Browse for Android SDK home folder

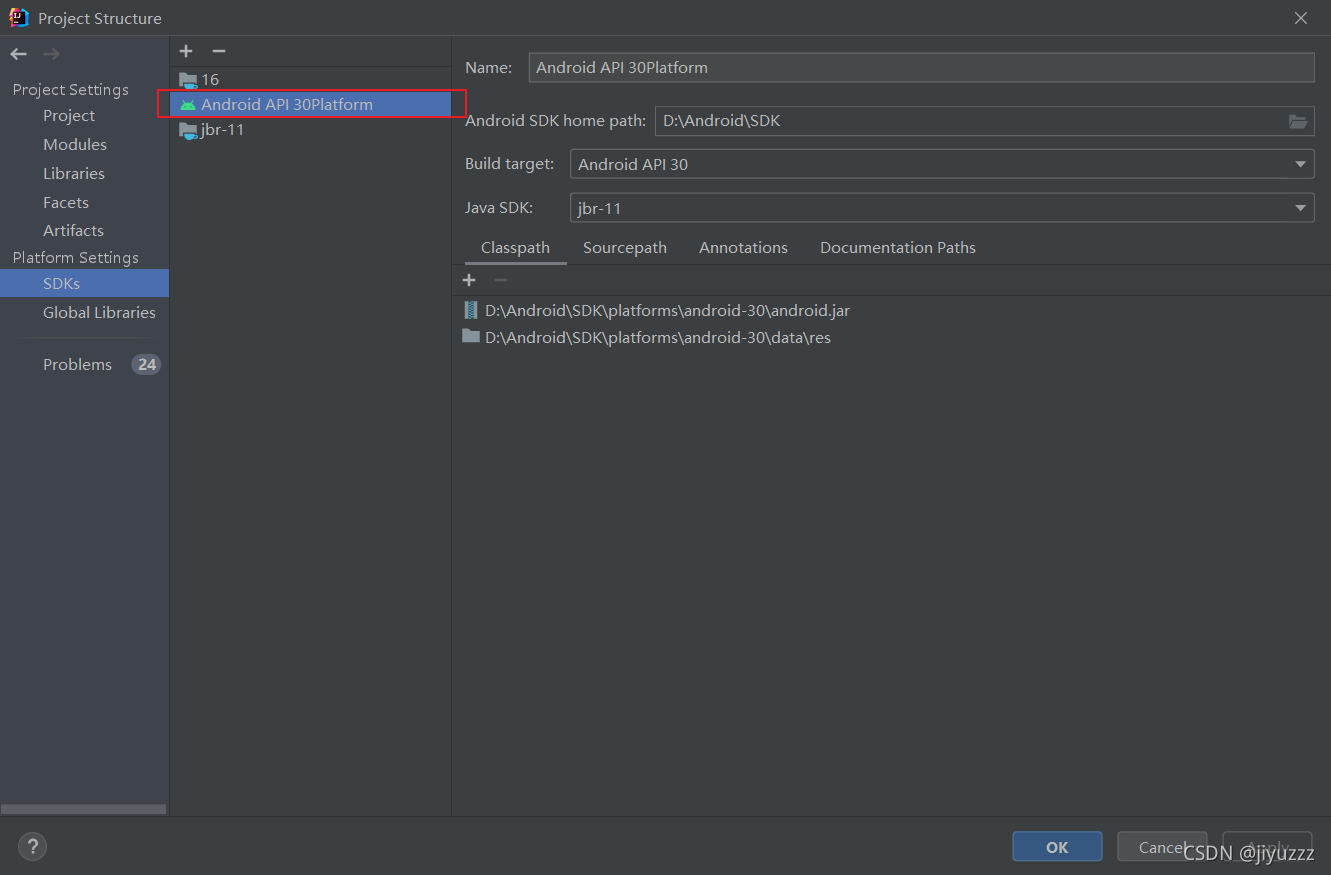(1298, 121)
